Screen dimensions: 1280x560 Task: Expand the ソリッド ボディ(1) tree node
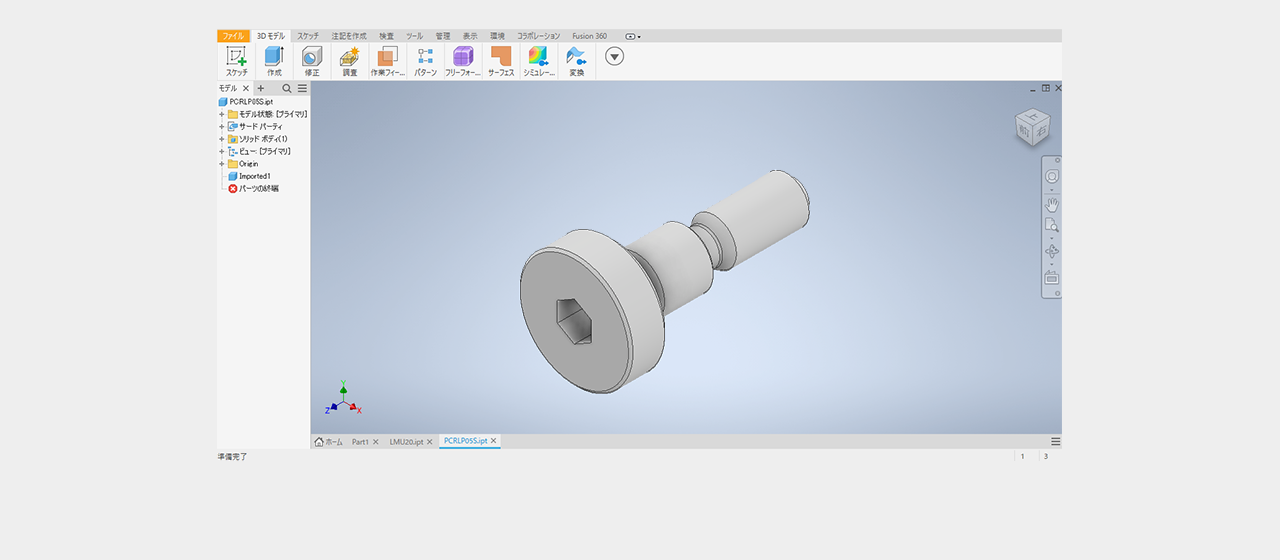222,139
